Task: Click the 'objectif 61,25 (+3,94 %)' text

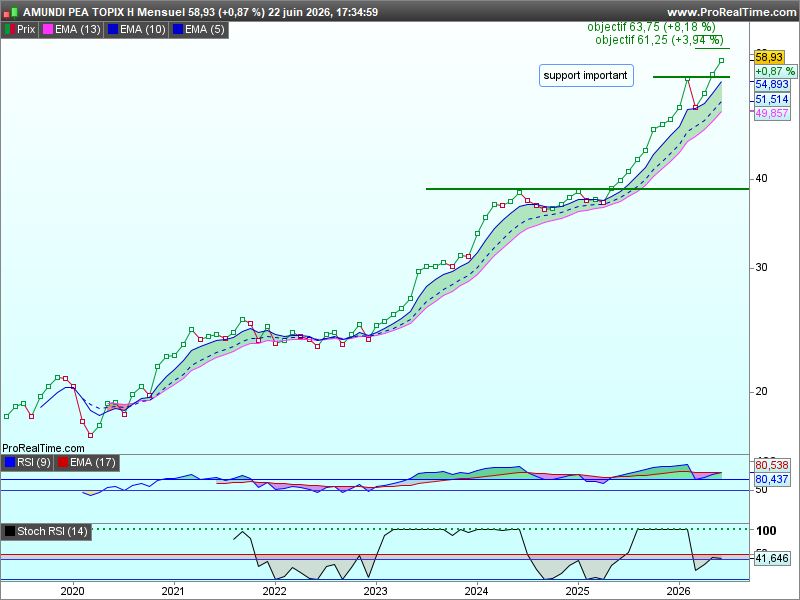Action: tap(659, 40)
